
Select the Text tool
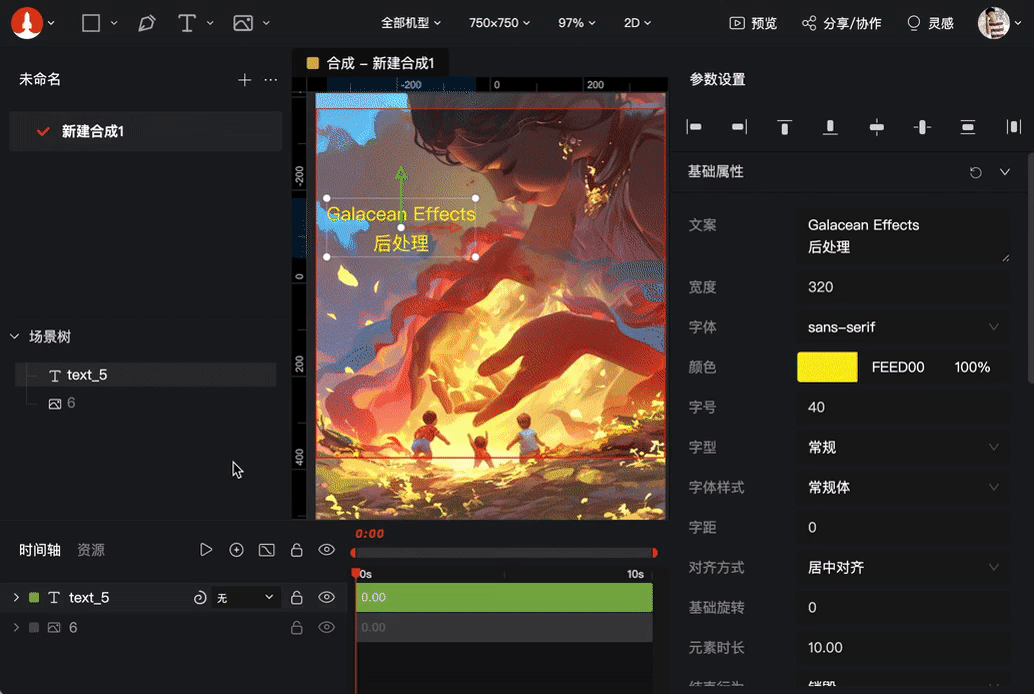[x=187, y=23]
